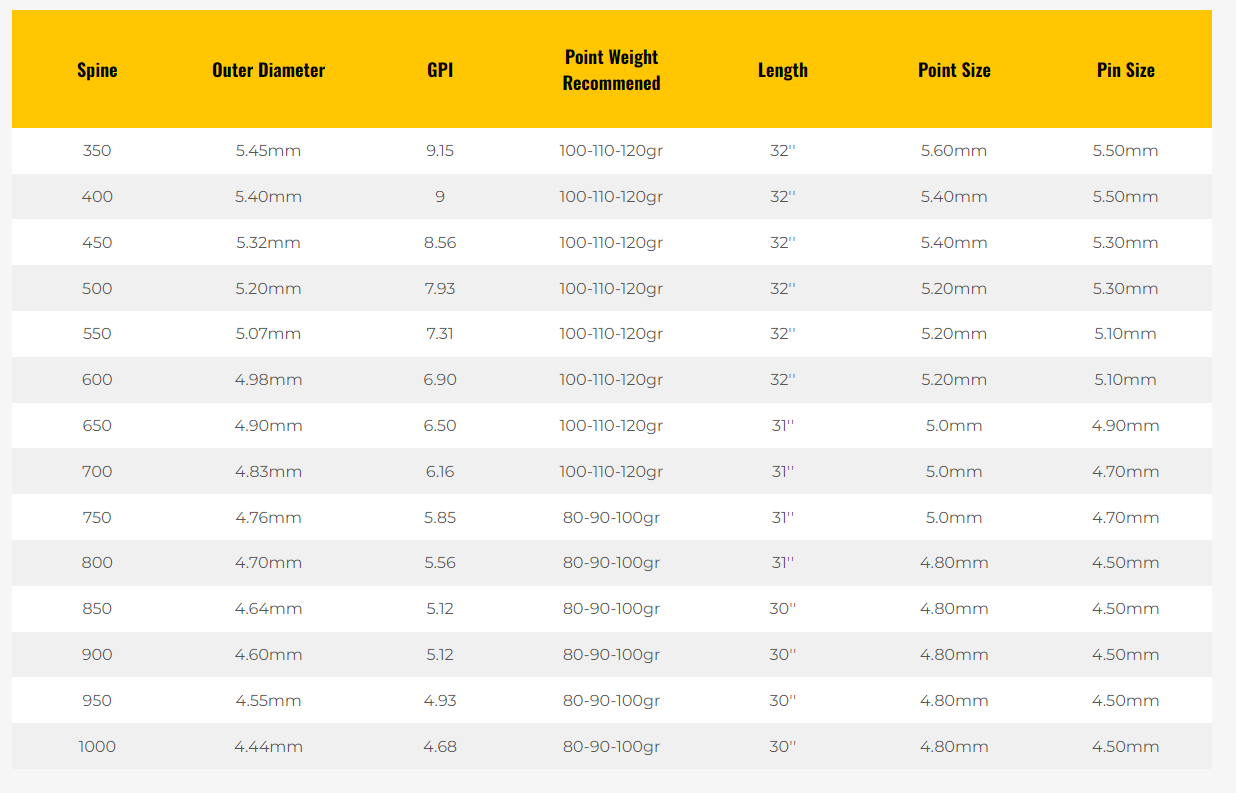Select the Length column header

pyautogui.click(x=782, y=70)
